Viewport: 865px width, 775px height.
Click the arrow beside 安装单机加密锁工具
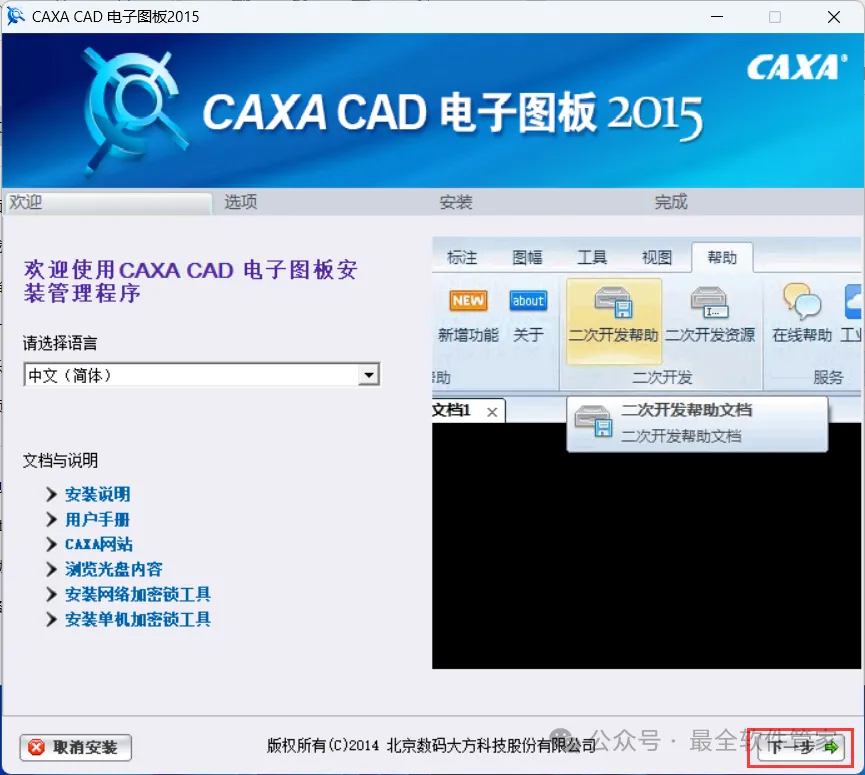pos(51,619)
